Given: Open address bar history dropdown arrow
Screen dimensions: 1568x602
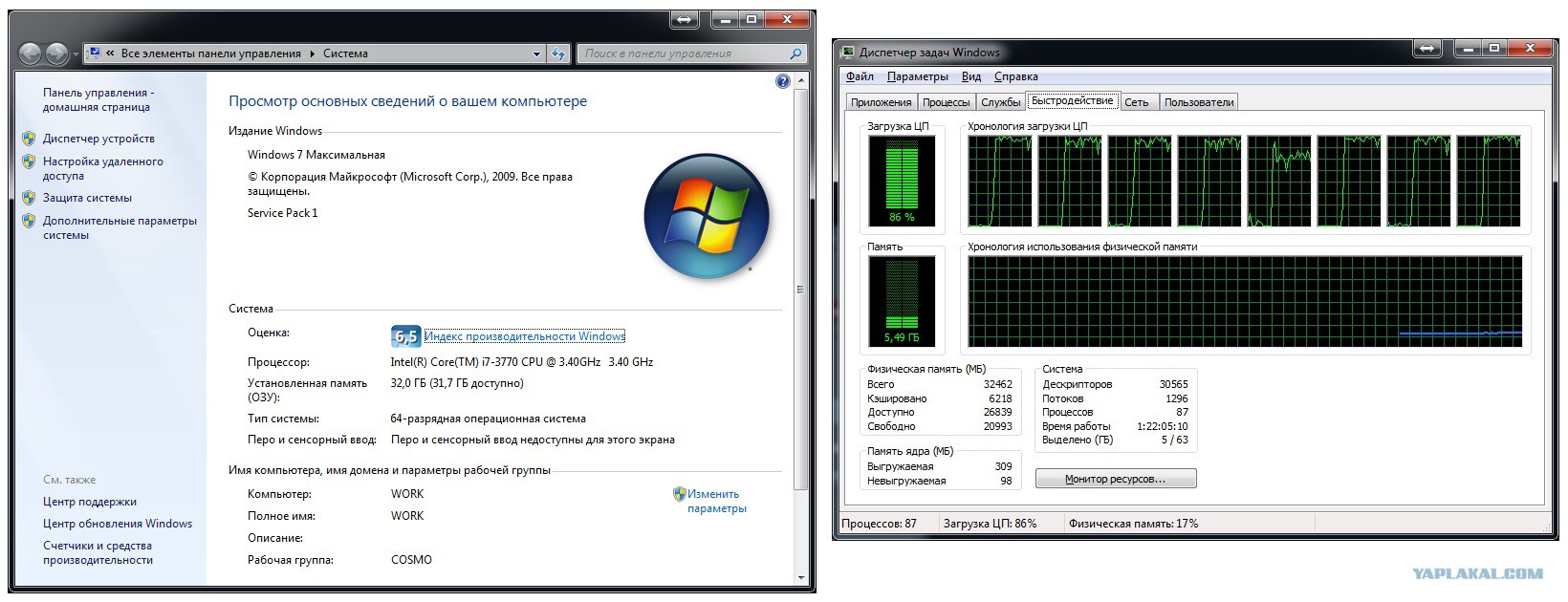Looking at the screenshot, I should point(536,54).
